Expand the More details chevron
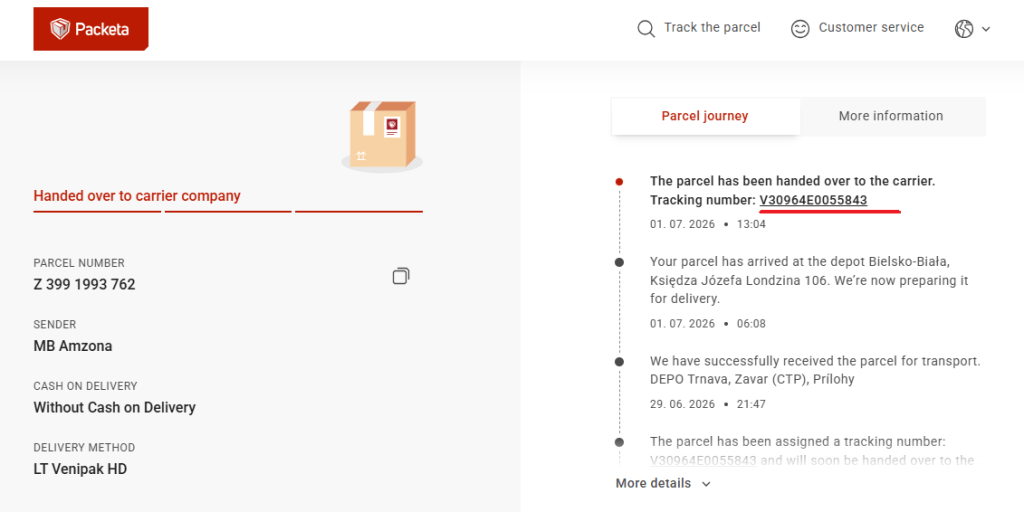This screenshot has width=1024, height=512. click(705, 484)
